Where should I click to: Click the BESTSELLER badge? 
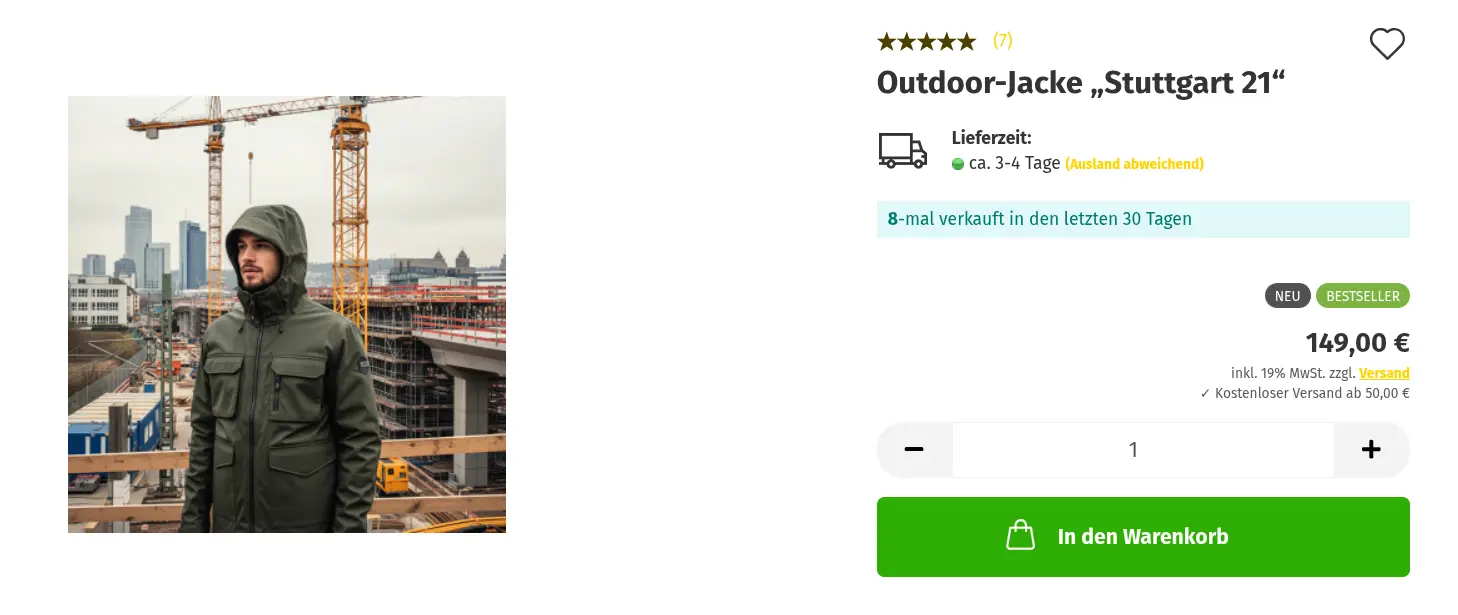(x=1363, y=296)
